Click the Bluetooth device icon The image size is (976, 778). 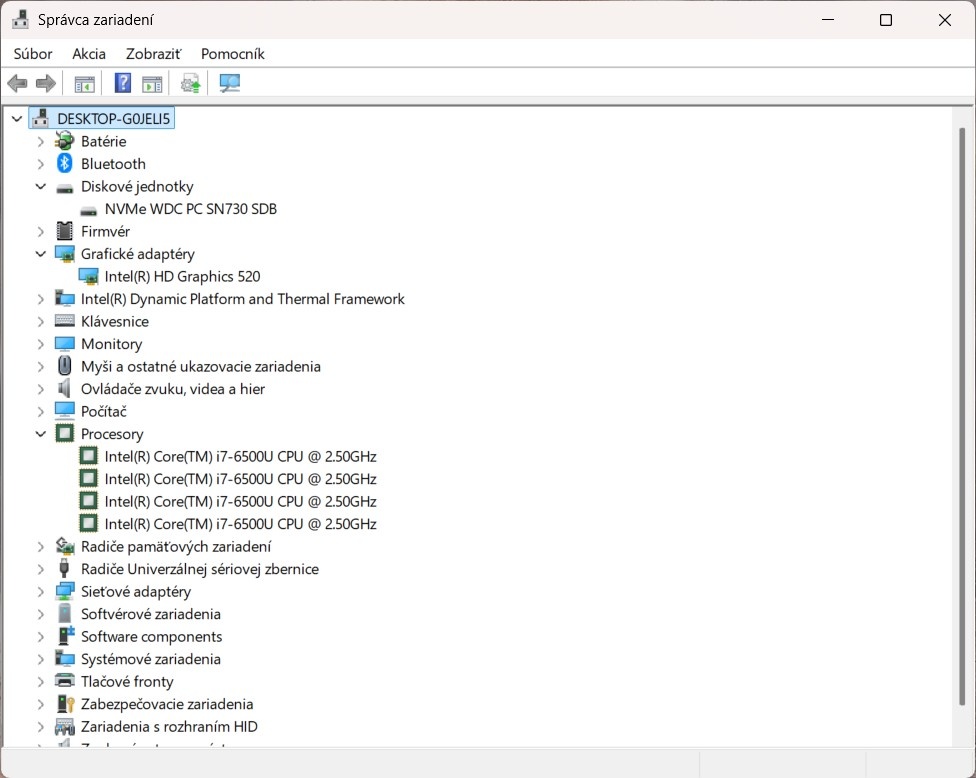(x=65, y=164)
